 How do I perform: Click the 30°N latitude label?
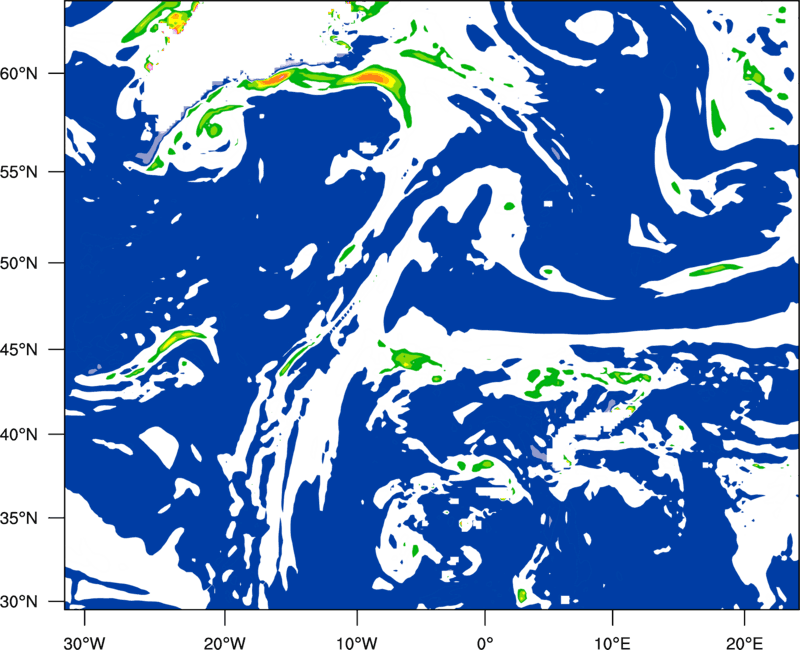pos(19,602)
